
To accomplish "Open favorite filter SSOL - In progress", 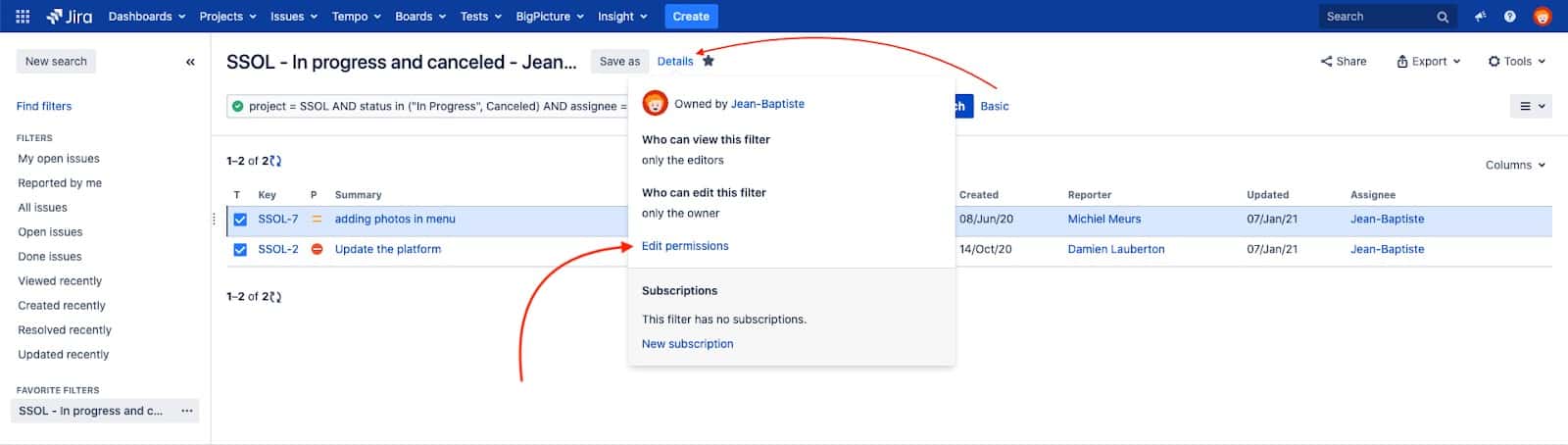I will click(91, 411).
